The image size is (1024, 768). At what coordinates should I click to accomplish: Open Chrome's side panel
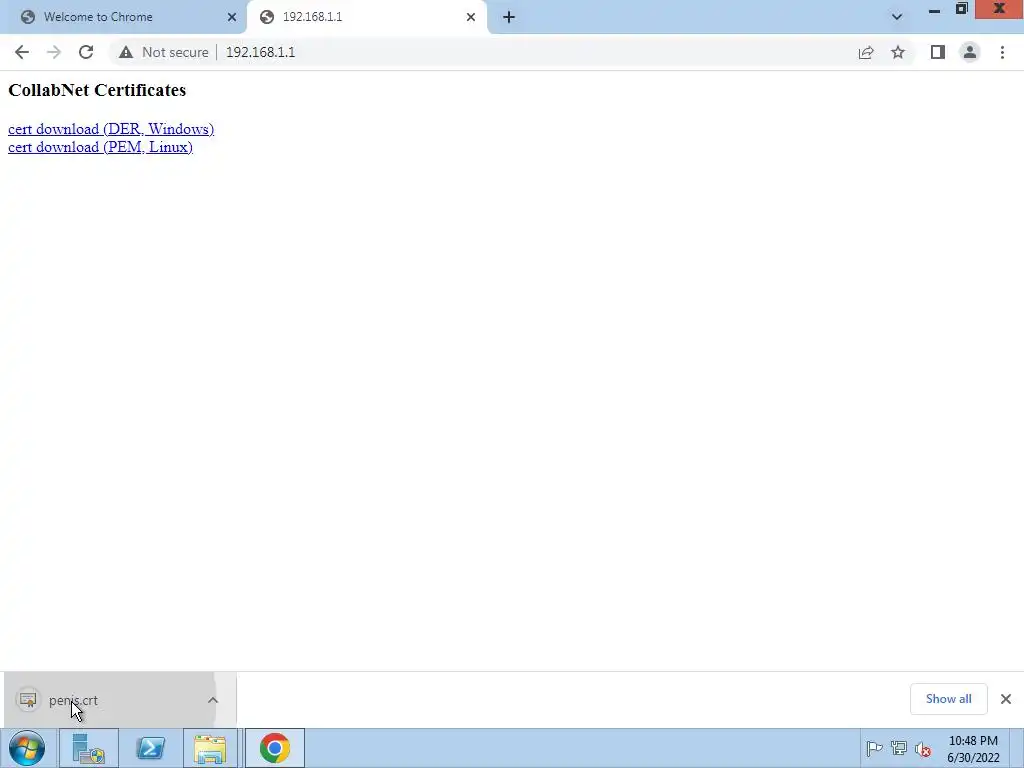pos(938,52)
